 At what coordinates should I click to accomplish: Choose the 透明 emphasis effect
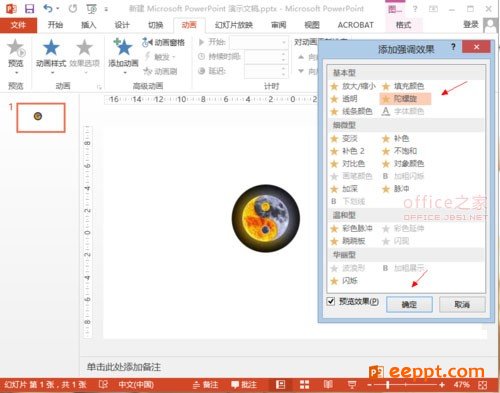344,99
